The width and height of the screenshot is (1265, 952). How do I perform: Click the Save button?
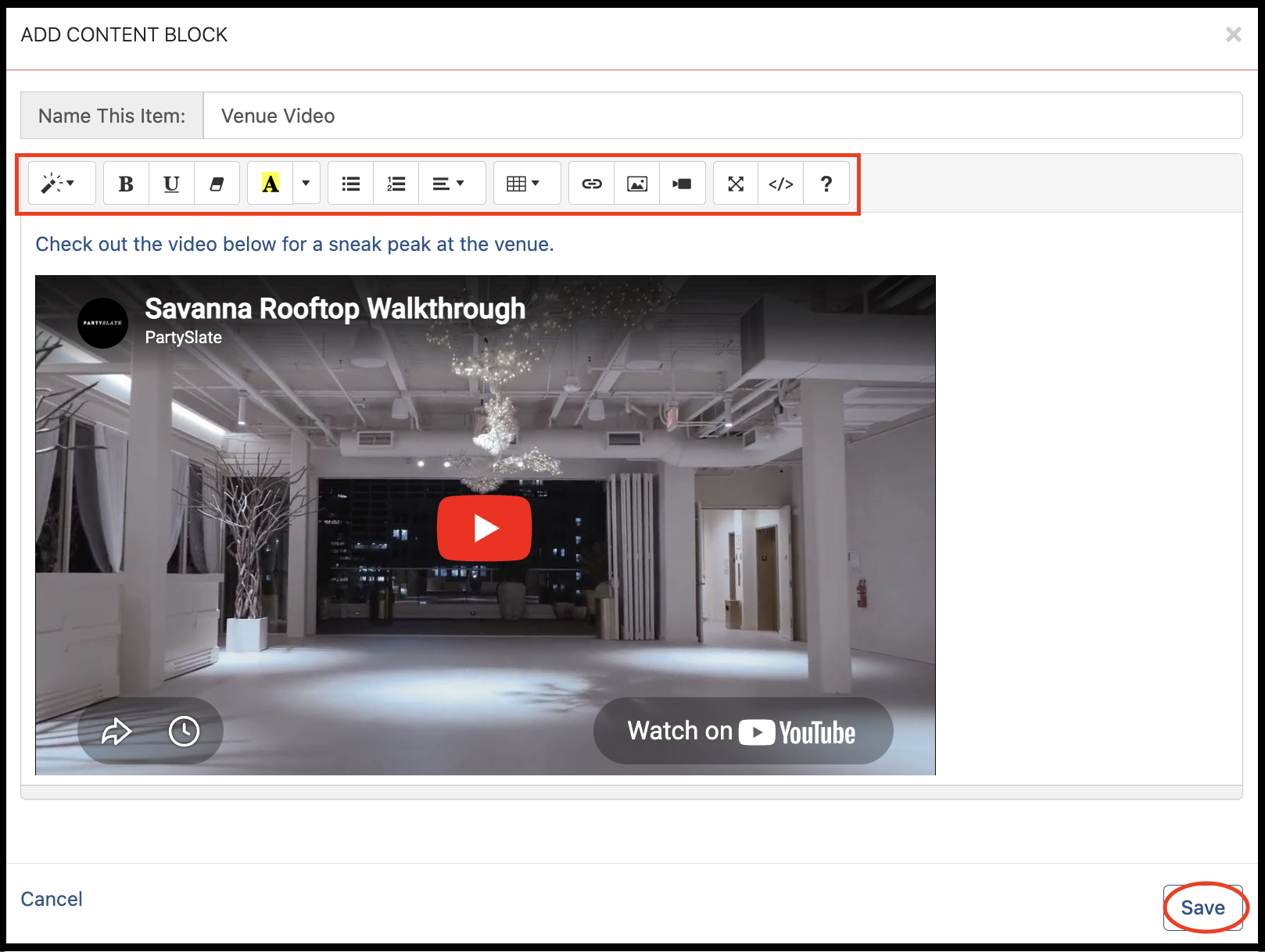click(1202, 907)
